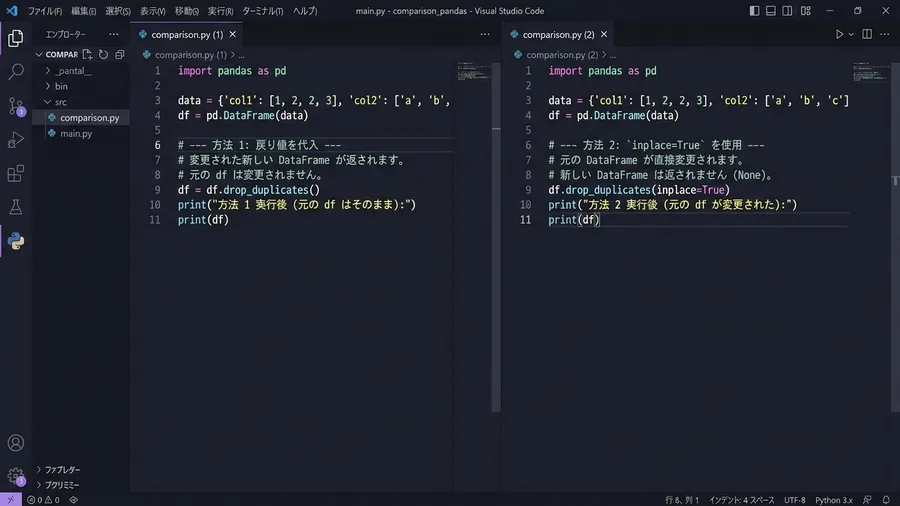Change UTF-8 file encoding
Screen dimensions: 900x506
click(794, 500)
